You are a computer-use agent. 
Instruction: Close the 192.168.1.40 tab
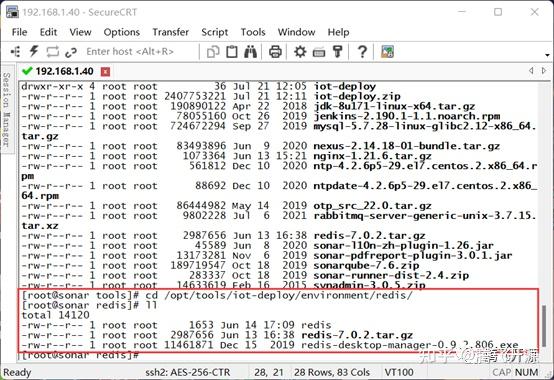(x=105, y=72)
